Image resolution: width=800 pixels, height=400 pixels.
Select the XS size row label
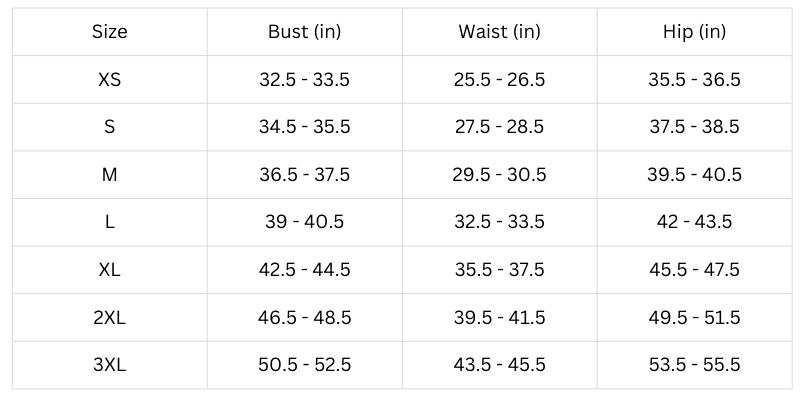[x=110, y=80]
